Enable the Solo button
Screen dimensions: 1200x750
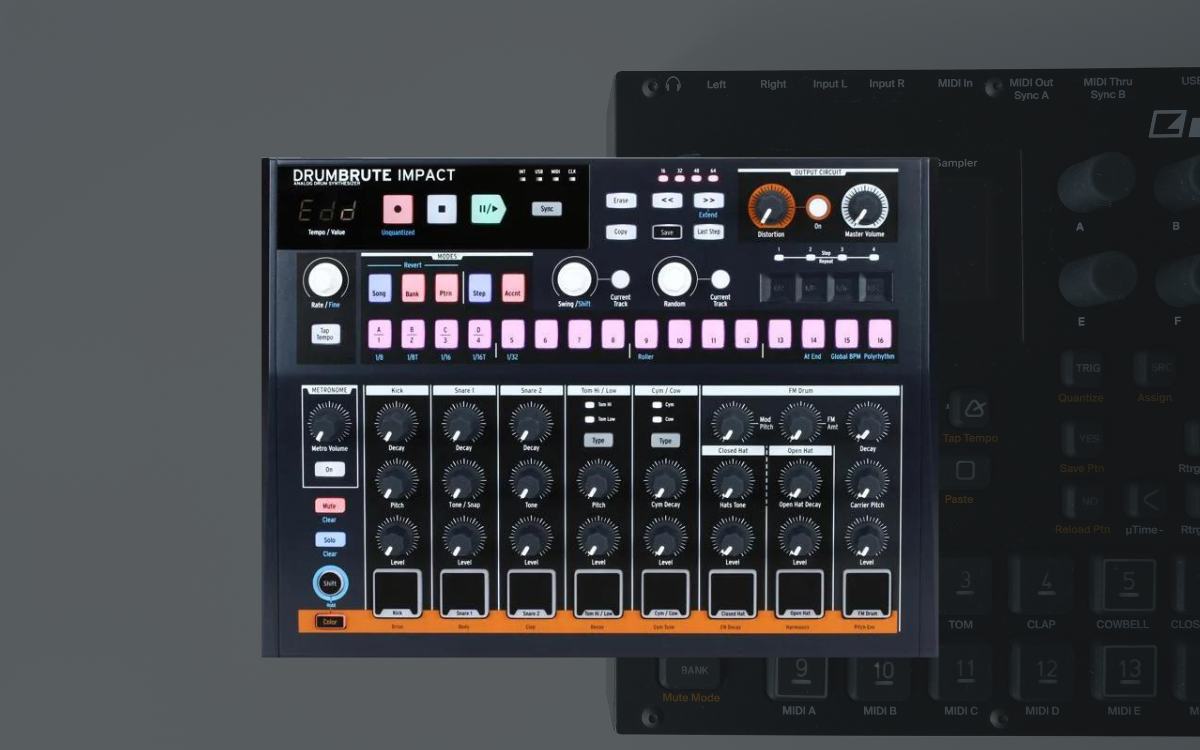pyautogui.click(x=329, y=540)
